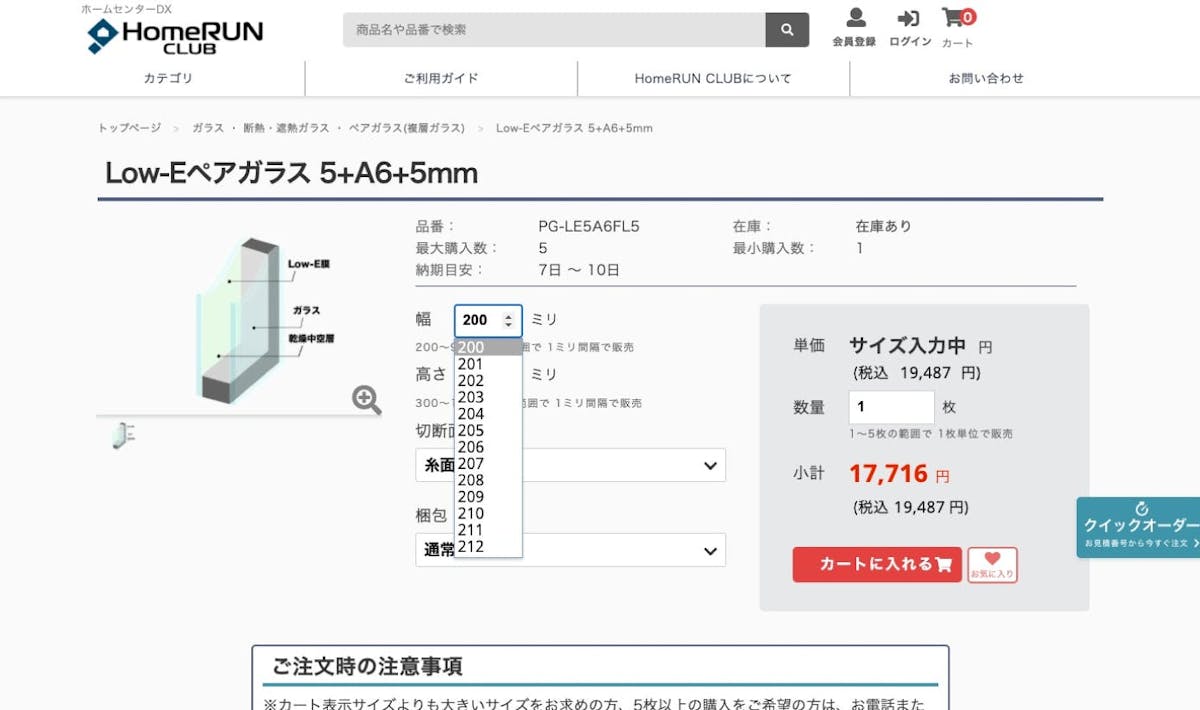Viewport: 1200px width, 710px height.
Task: Select 205 from width dropdown list
Action: pos(471,431)
